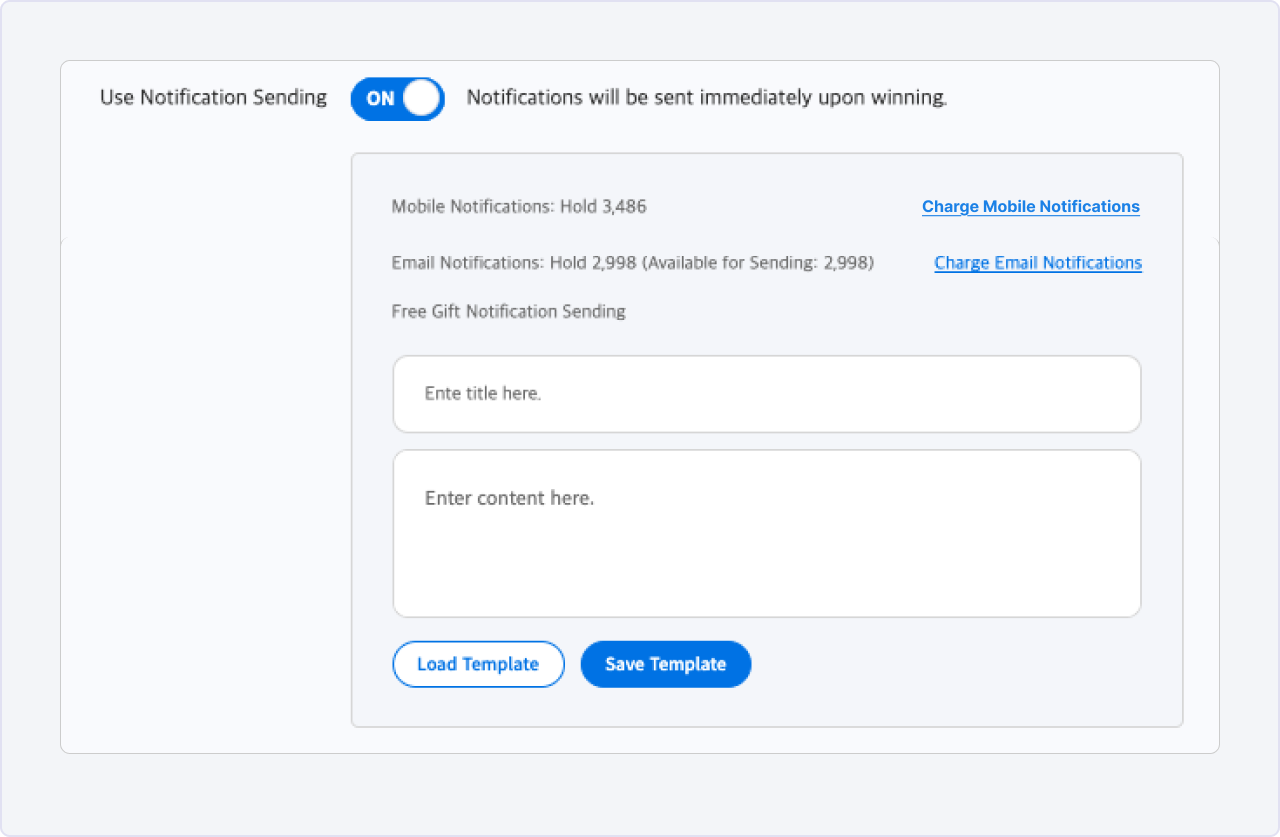Click the Use Notification Sending label
Screen dimensions: 1280x837
coord(213,98)
